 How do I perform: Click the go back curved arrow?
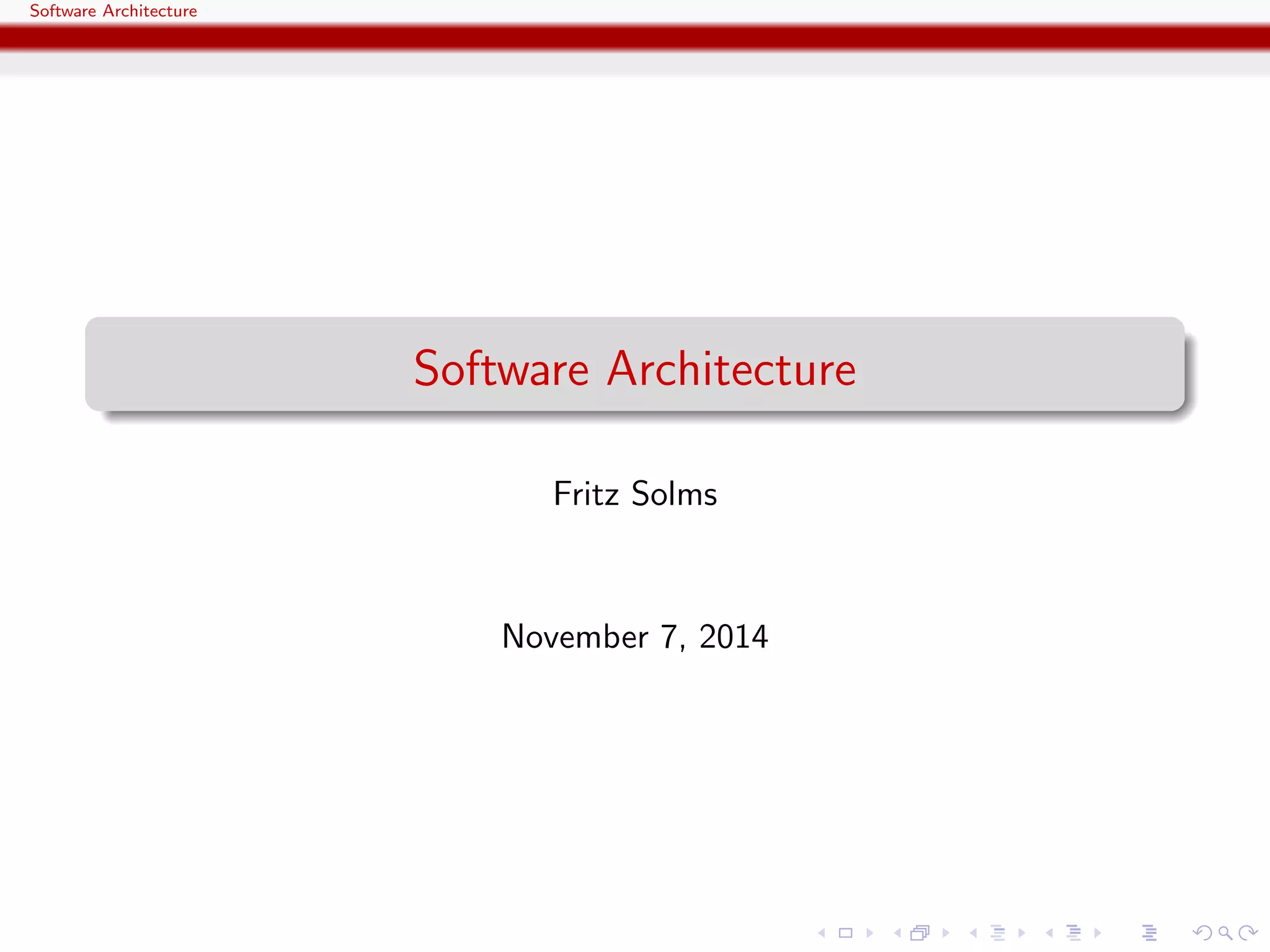click(x=1202, y=933)
